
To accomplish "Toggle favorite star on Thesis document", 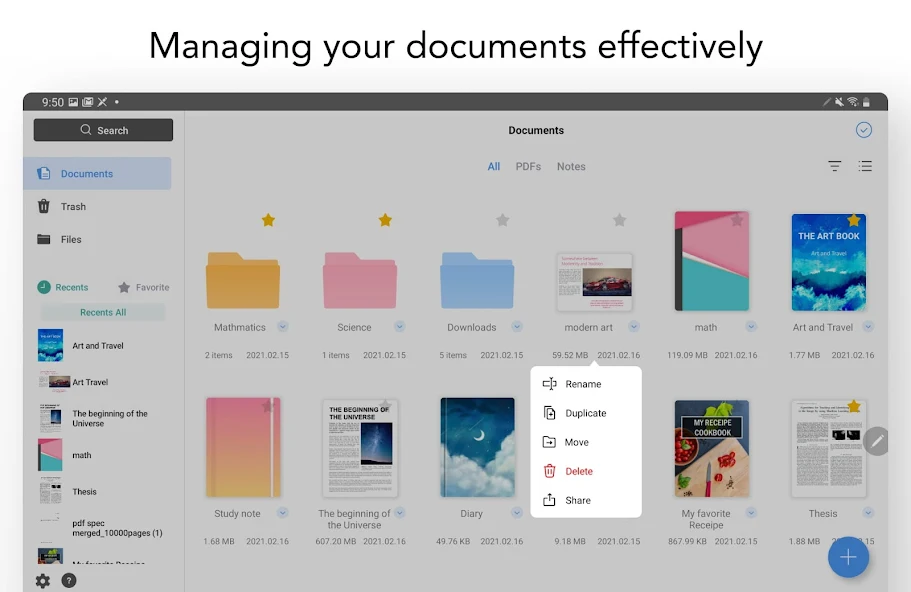I will click(853, 406).
